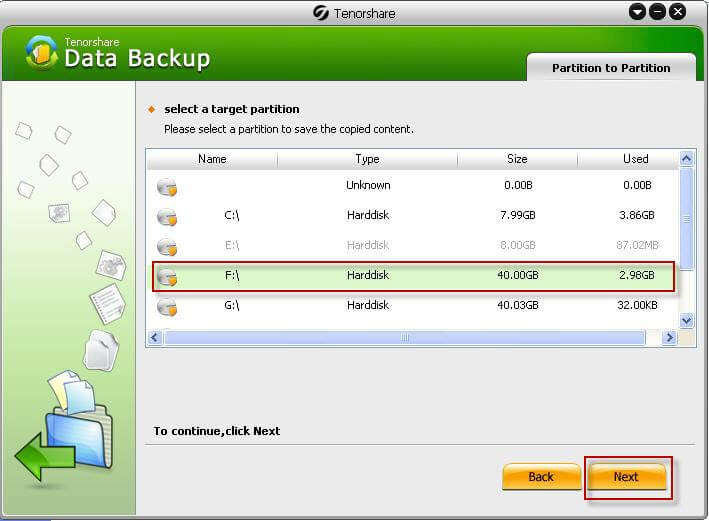Viewport: 709px width, 521px height.
Task: Click the drive icon for F:\ partition
Action: coord(167,276)
